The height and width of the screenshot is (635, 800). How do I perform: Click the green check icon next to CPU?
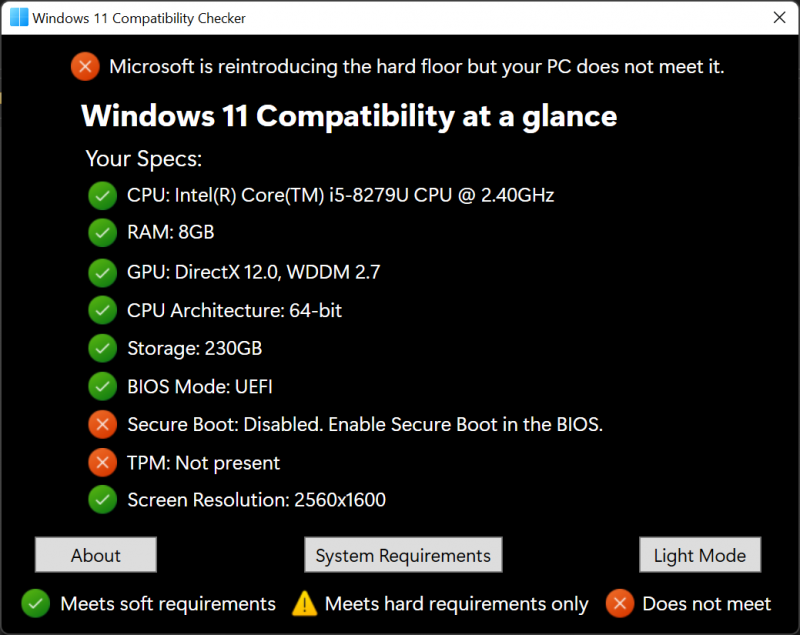pos(102,195)
